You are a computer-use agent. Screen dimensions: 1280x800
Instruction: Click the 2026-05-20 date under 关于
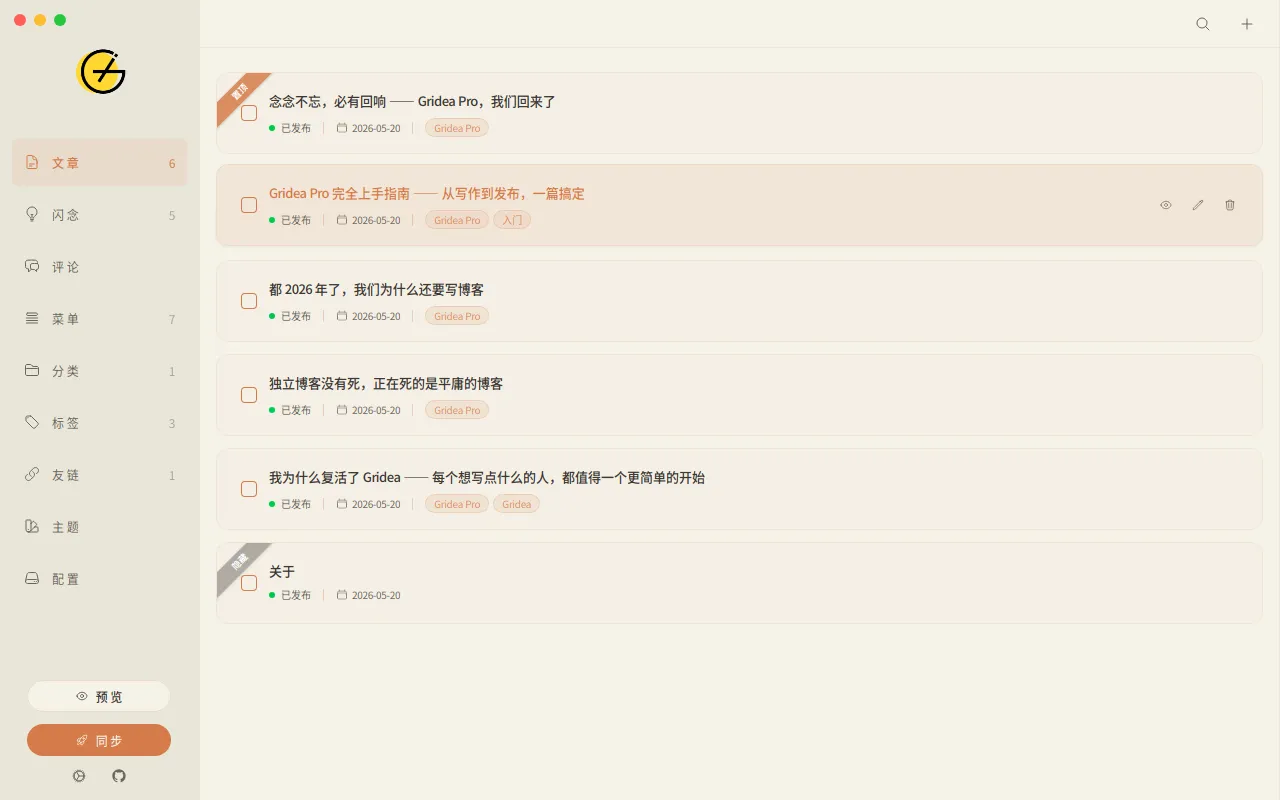[368, 595]
